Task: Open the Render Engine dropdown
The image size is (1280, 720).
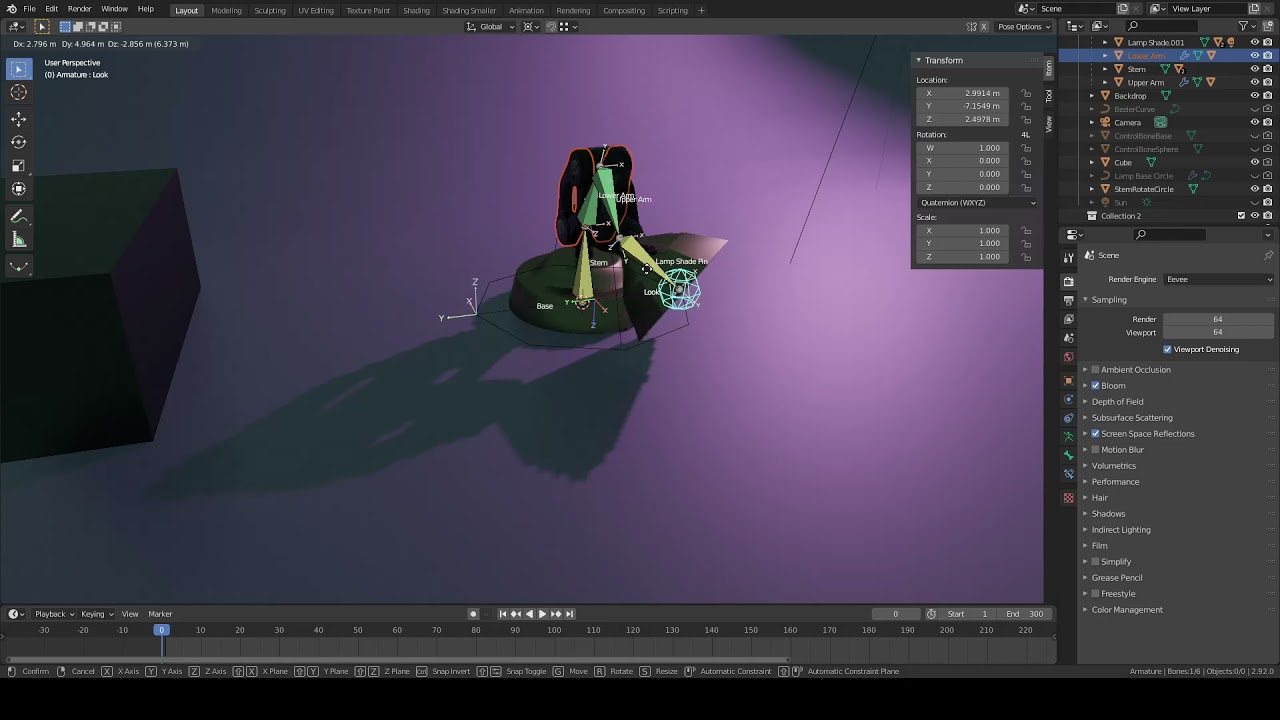Action: pyautogui.click(x=1219, y=280)
